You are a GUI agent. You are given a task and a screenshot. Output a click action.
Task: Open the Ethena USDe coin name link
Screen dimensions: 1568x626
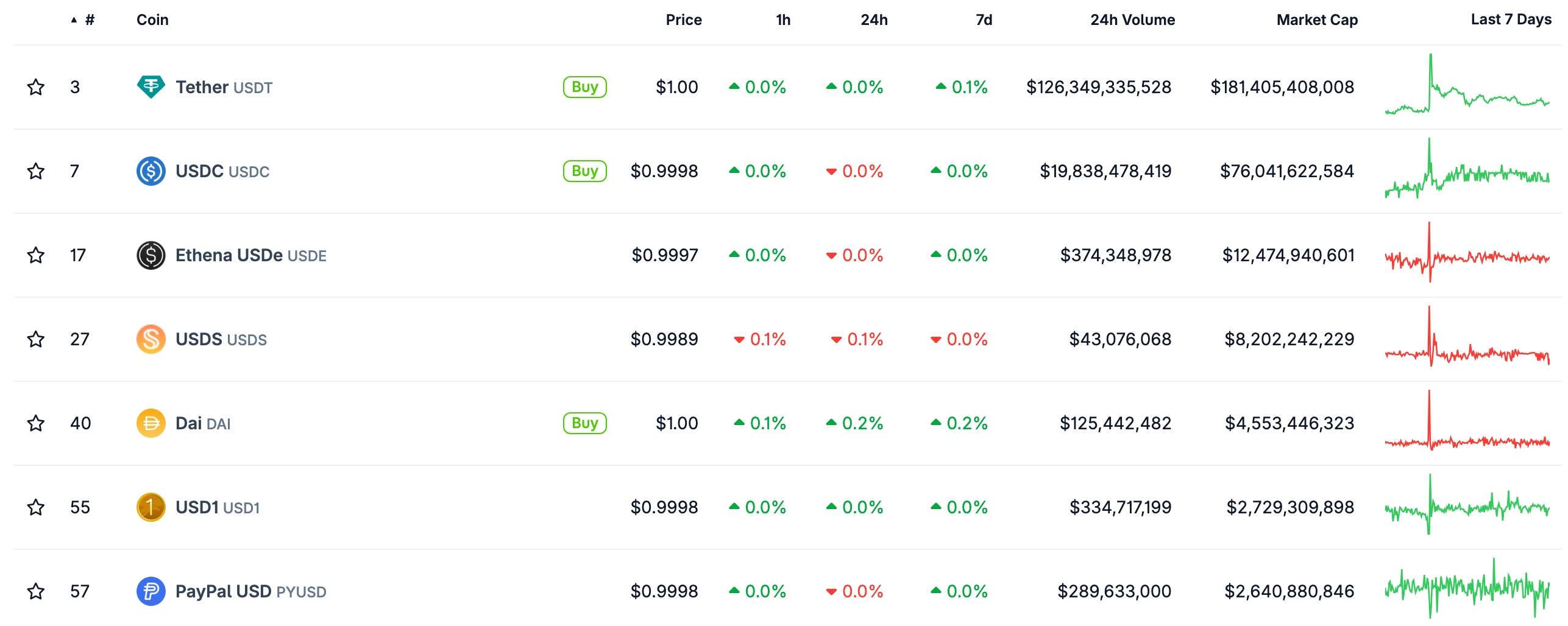tap(229, 255)
